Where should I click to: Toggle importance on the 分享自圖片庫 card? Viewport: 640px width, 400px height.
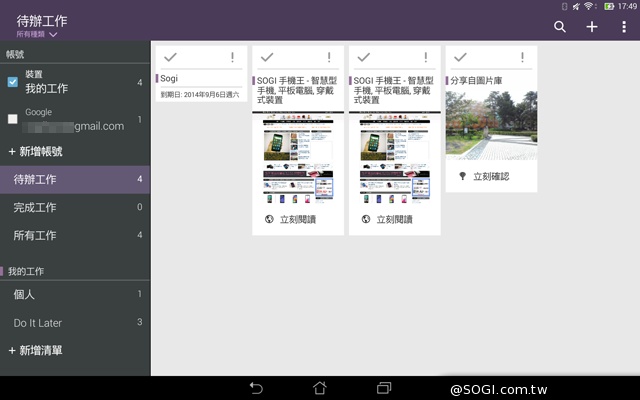522,57
